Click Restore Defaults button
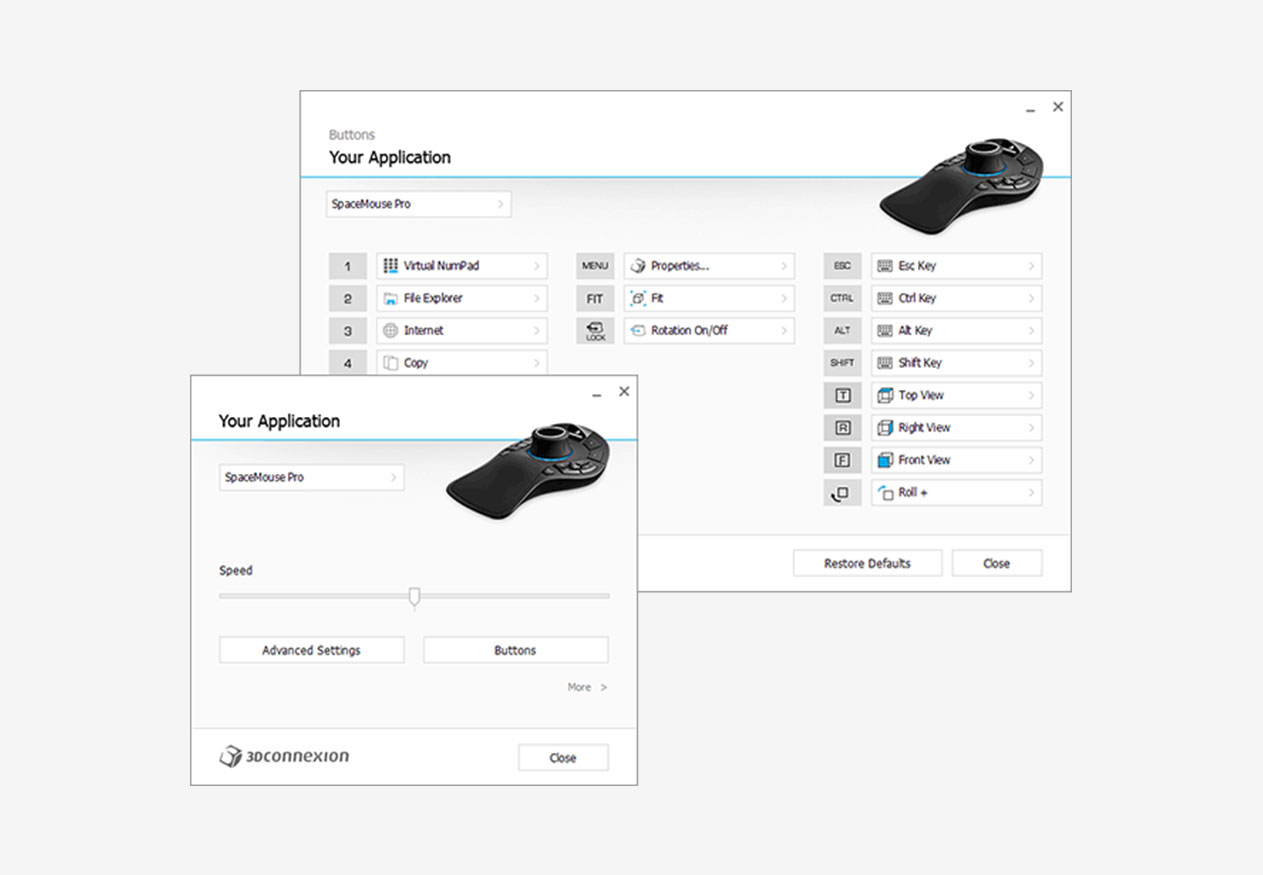The width and height of the screenshot is (1263, 875). tap(867, 563)
